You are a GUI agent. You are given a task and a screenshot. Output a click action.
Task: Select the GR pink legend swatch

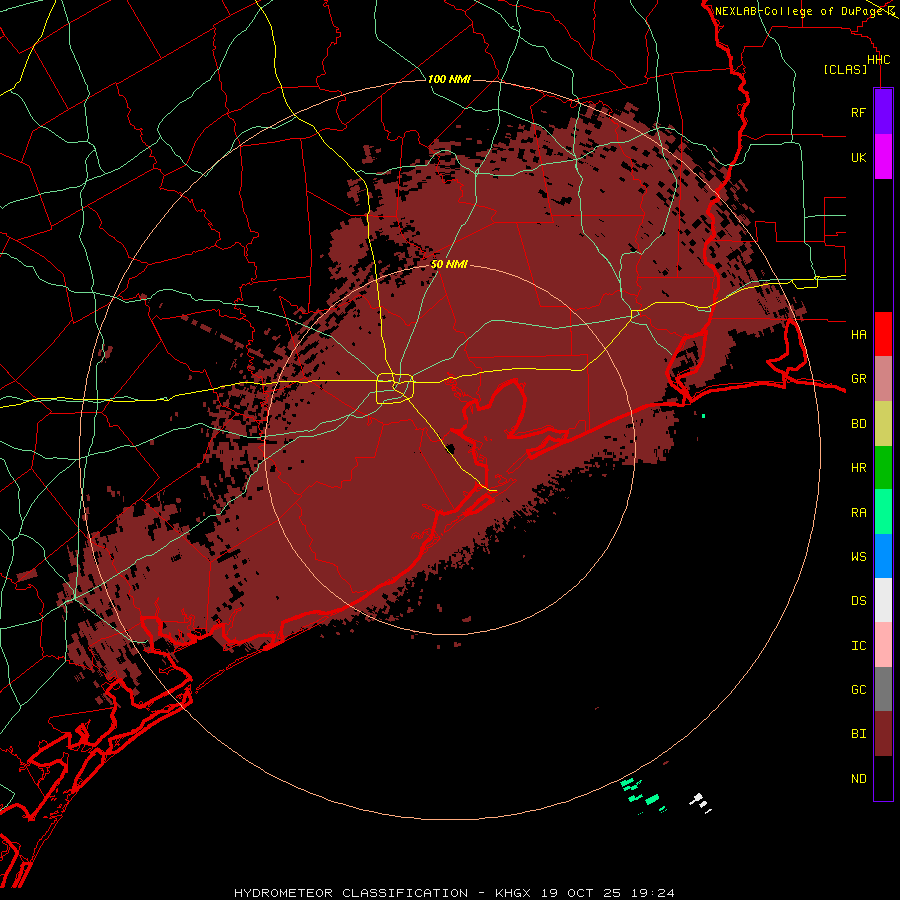883,378
